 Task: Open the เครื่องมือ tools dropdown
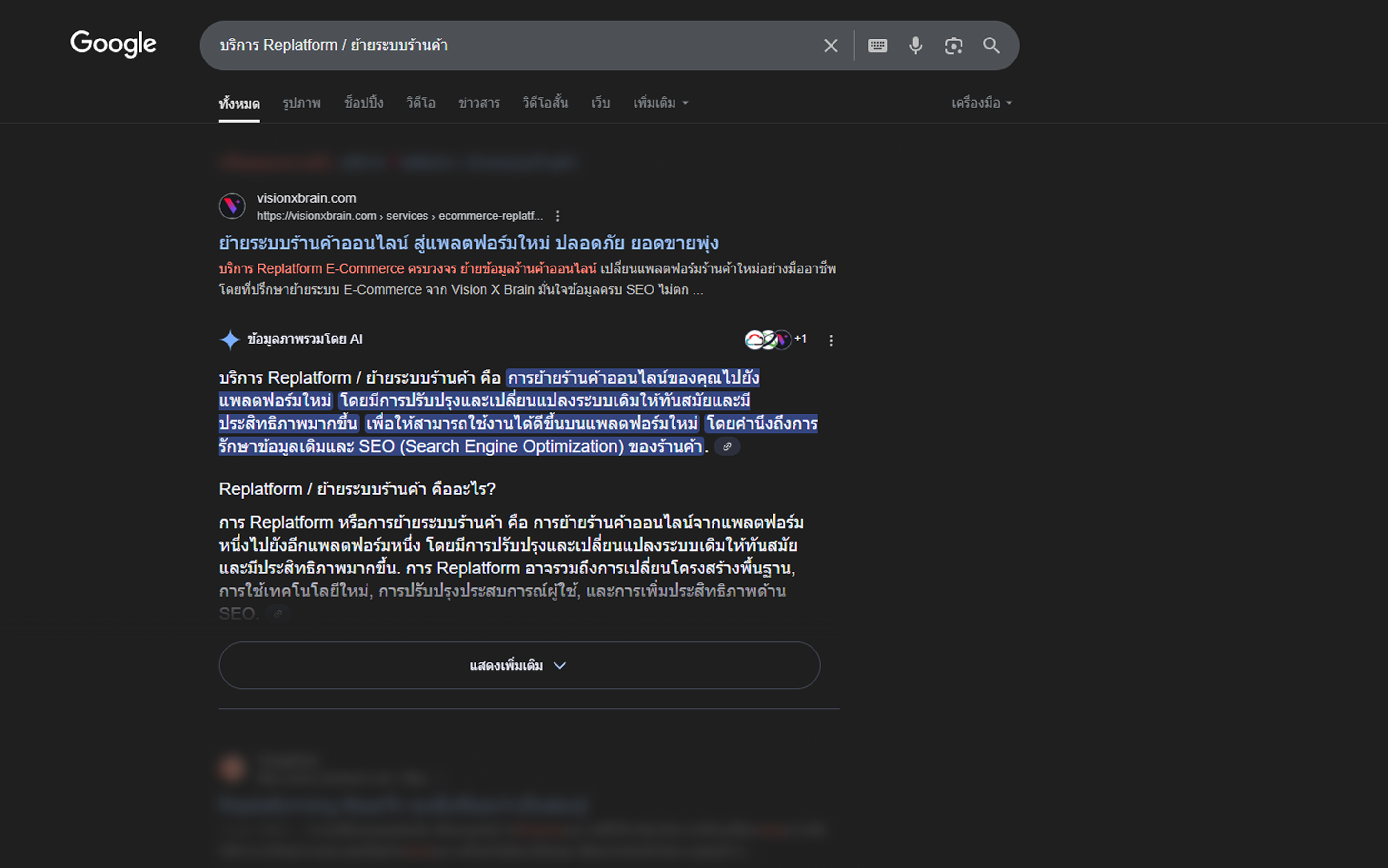[x=982, y=103]
